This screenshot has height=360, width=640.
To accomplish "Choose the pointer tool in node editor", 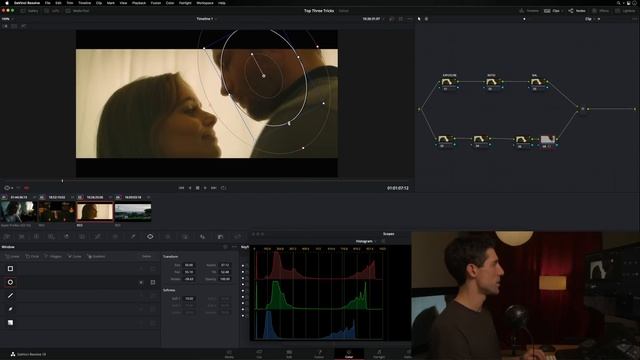I will 419,19.
